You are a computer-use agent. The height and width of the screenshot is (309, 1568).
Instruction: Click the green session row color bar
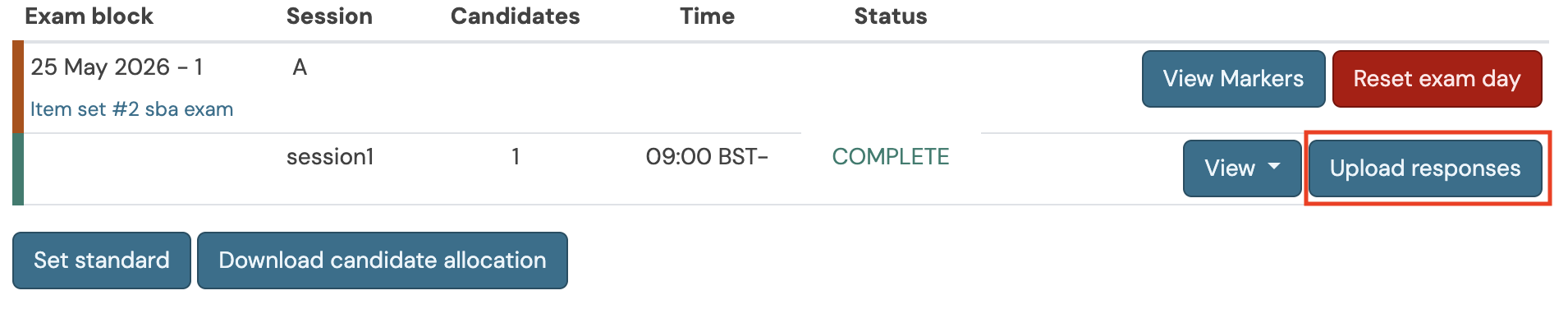pyautogui.click(x=18, y=169)
